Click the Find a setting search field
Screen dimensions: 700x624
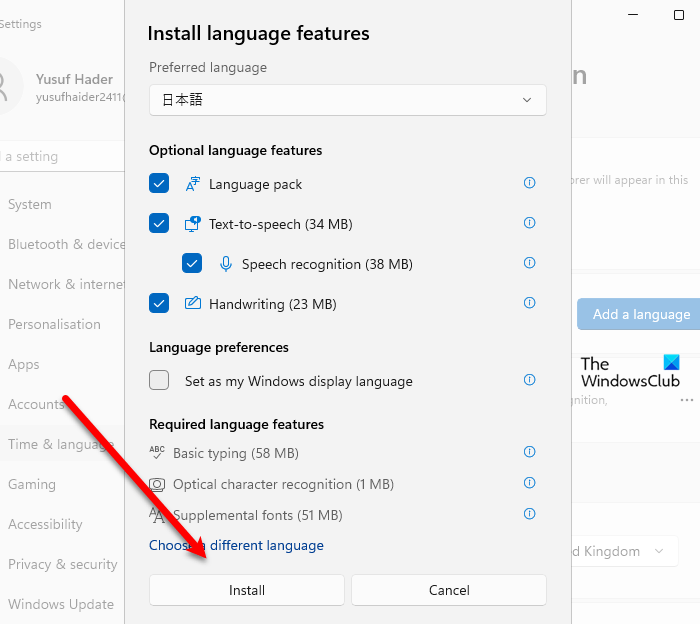62,156
